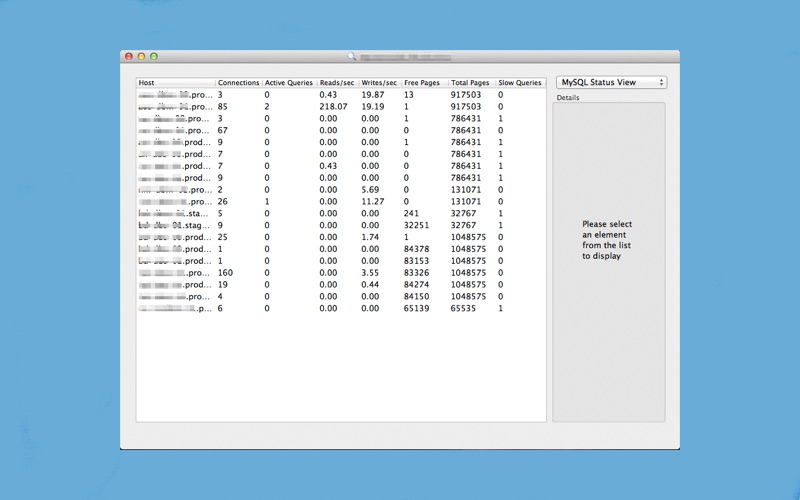800x500 pixels.
Task: Open the MySQL Status View dropdown
Action: tap(611, 82)
